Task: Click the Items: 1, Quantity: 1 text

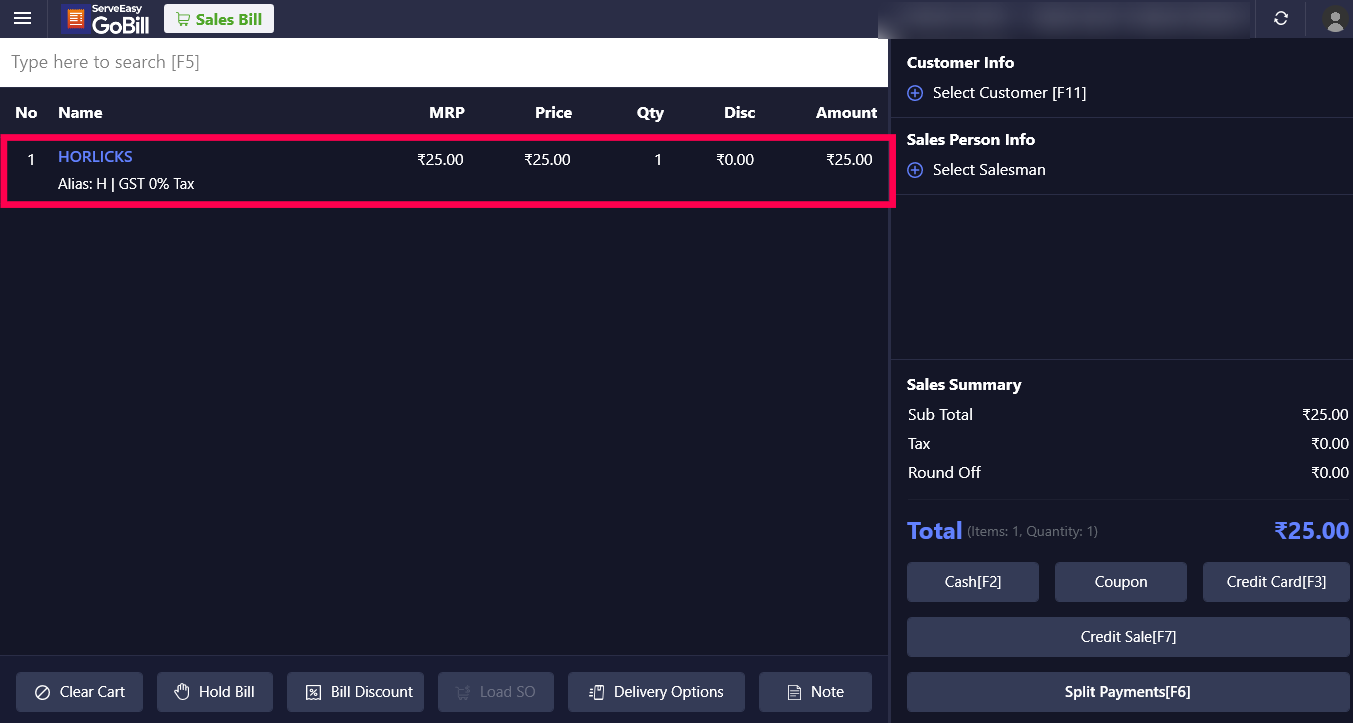Action: pyautogui.click(x=1032, y=532)
